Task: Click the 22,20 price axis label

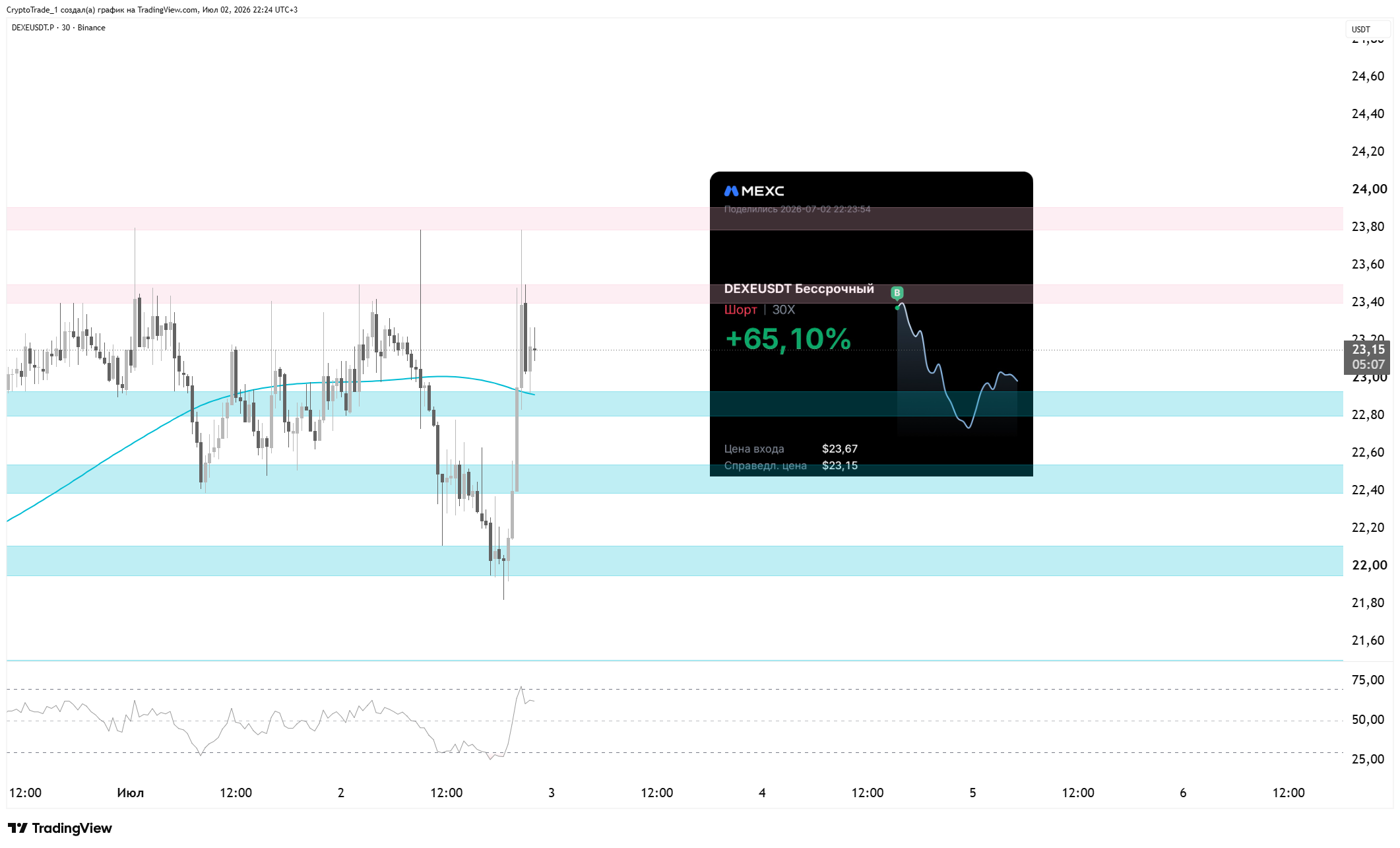Action: tap(1368, 527)
